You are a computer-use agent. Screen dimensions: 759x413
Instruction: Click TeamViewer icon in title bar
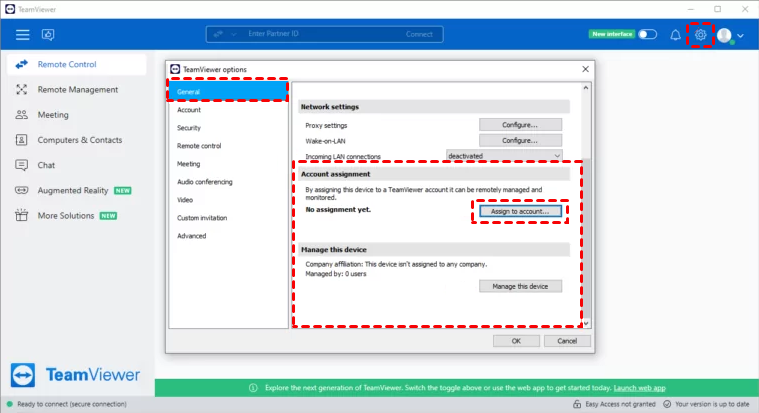tap(10, 9)
